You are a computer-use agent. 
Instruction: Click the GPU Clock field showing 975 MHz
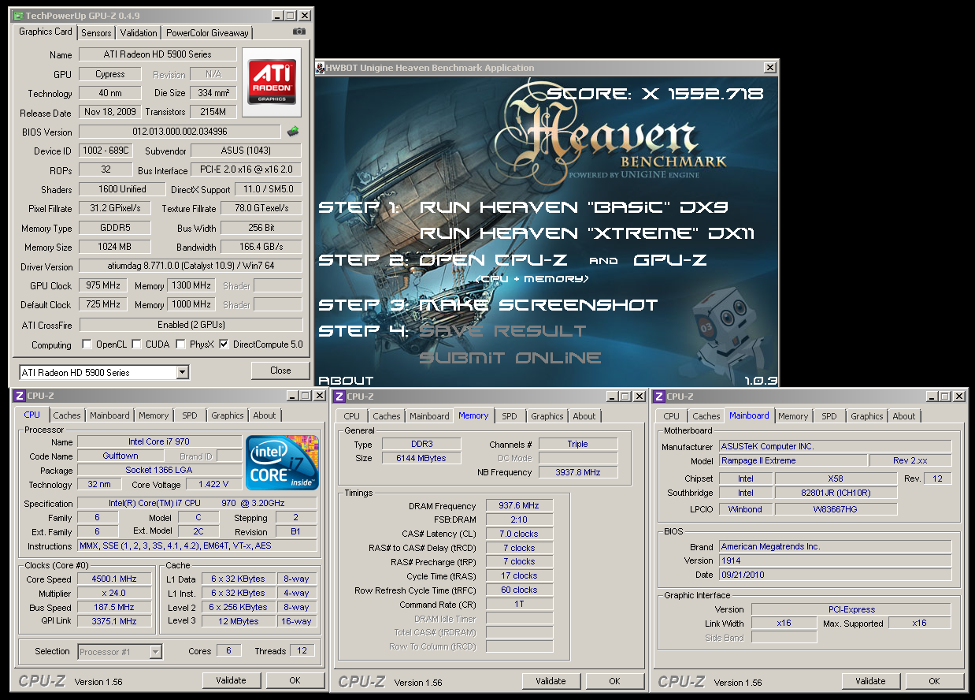(103, 285)
